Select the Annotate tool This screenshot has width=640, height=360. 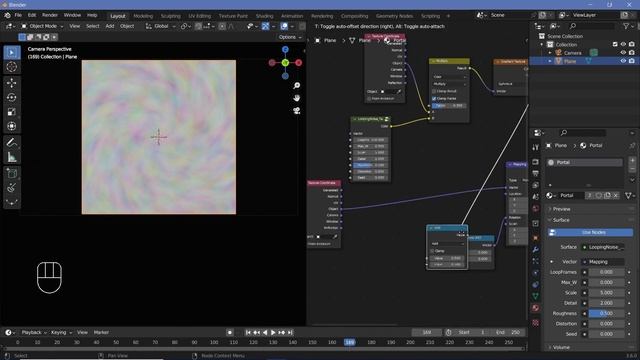coord(11,142)
